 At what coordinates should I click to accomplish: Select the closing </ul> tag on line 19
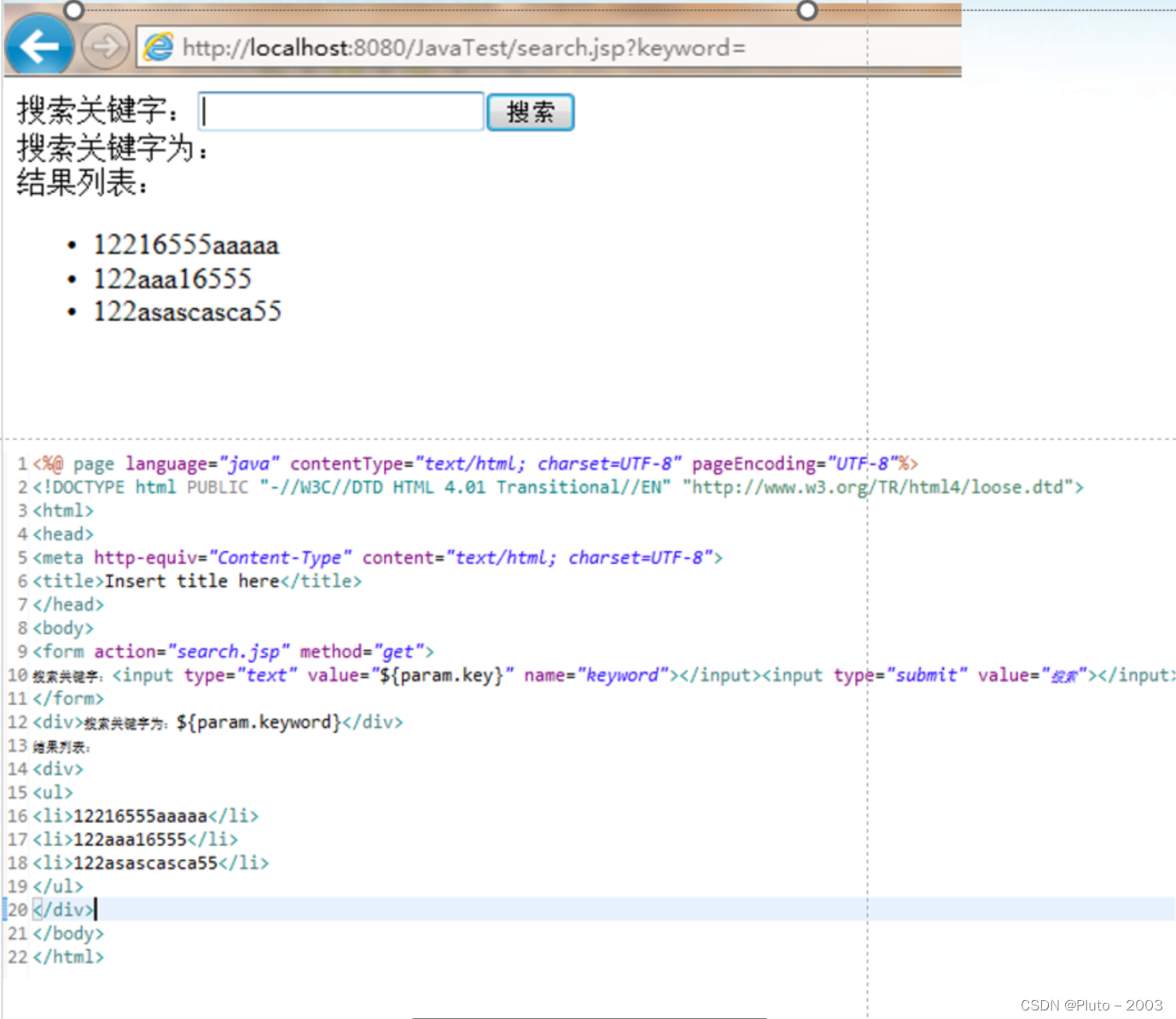[58, 887]
